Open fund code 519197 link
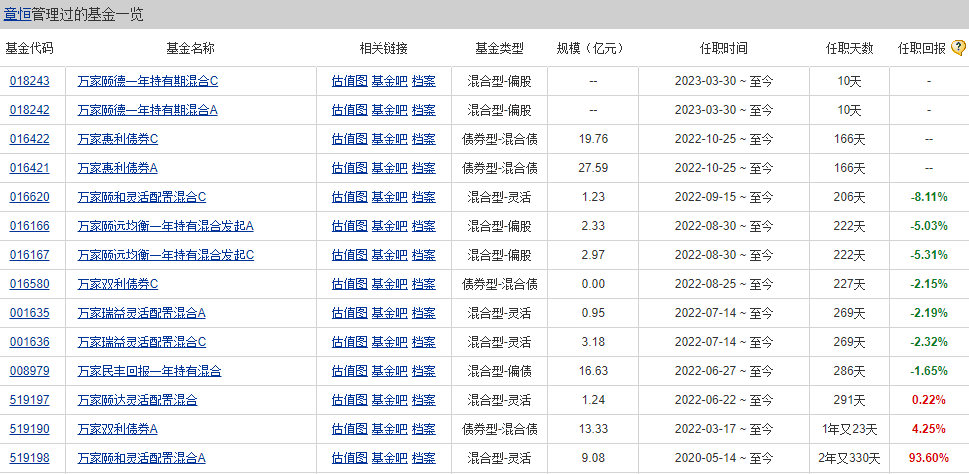969x474 pixels. pos(30,400)
